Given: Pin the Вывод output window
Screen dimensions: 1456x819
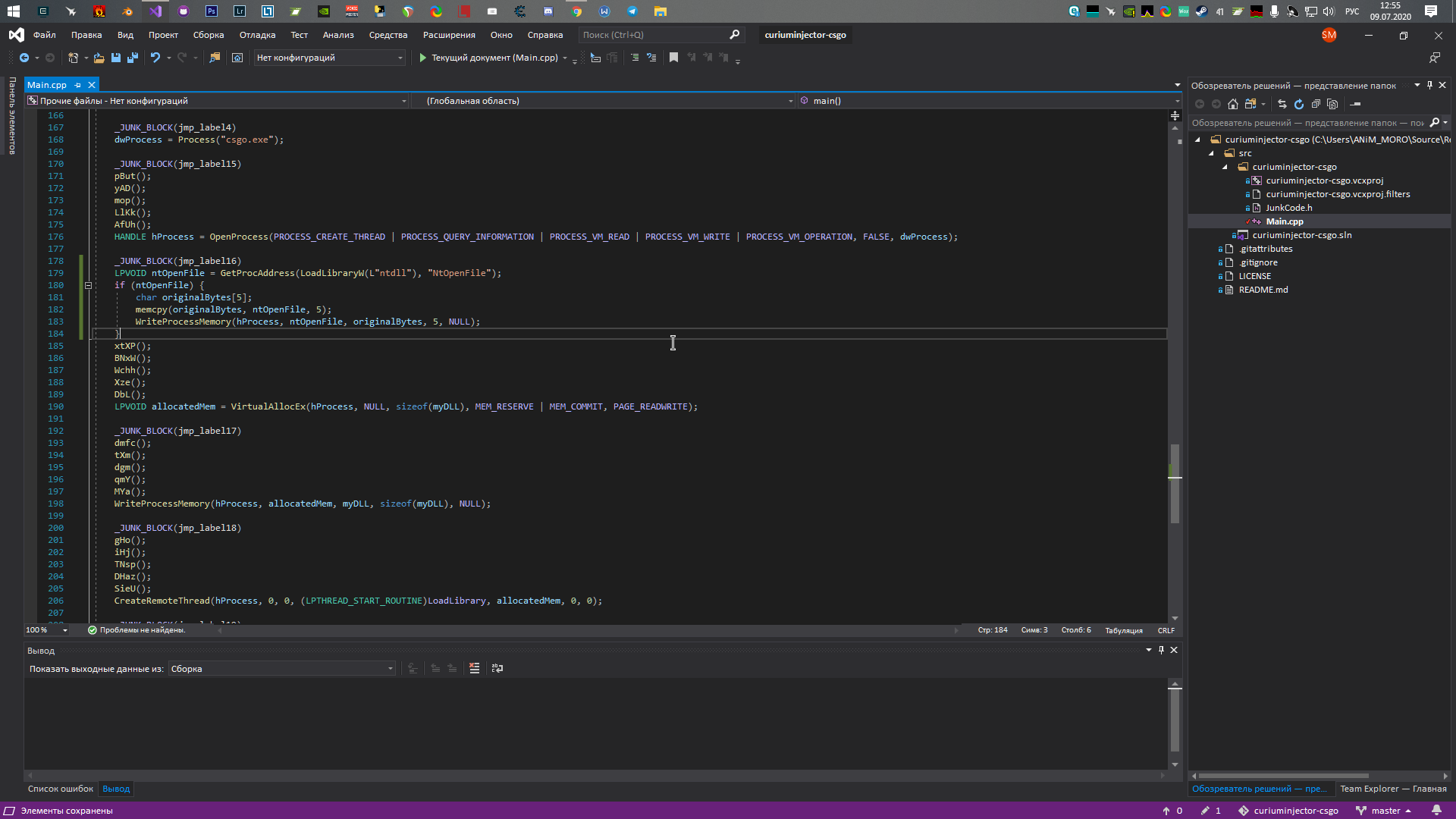Looking at the screenshot, I should (x=1161, y=650).
